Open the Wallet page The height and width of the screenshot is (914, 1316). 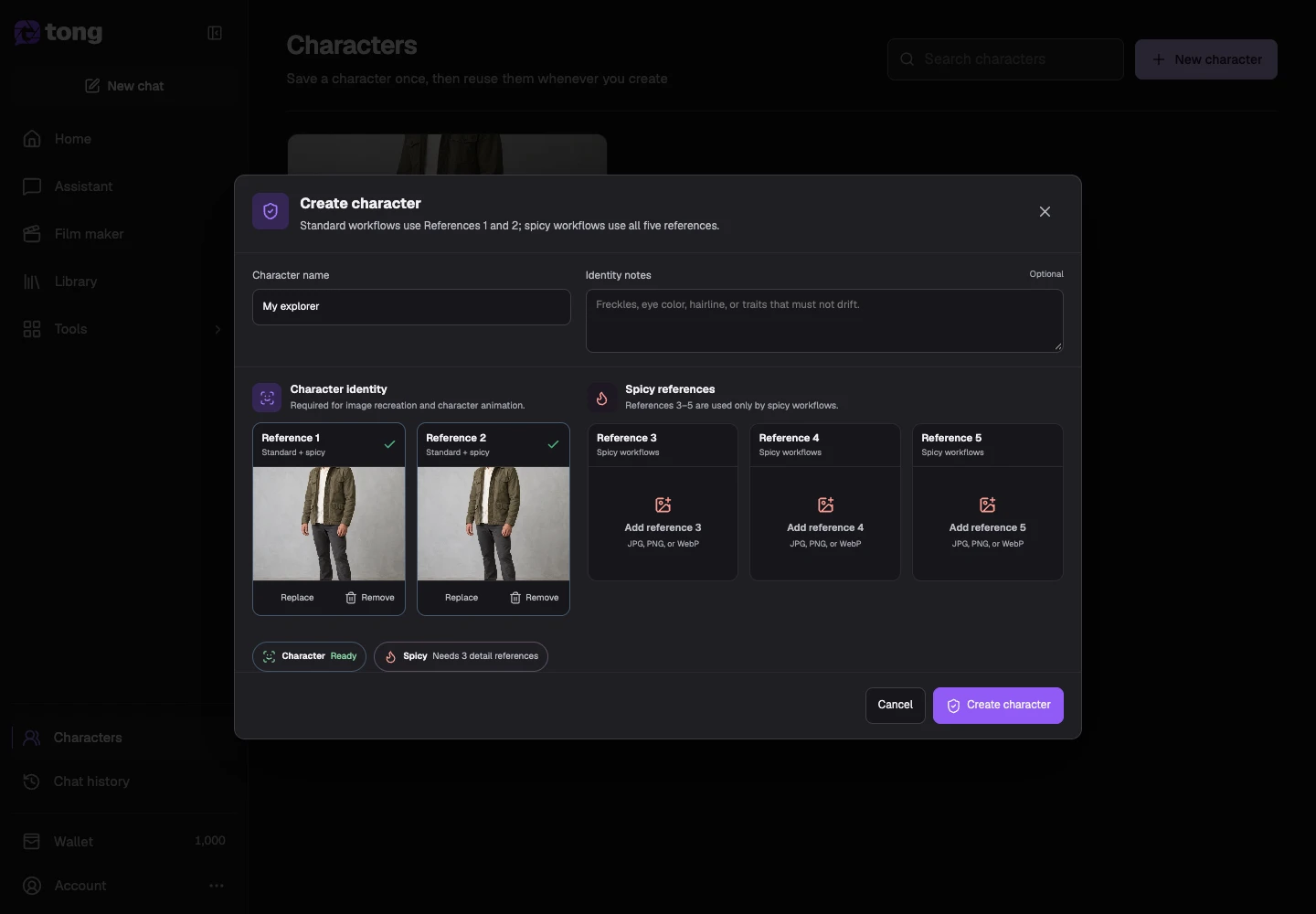click(123, 841)
